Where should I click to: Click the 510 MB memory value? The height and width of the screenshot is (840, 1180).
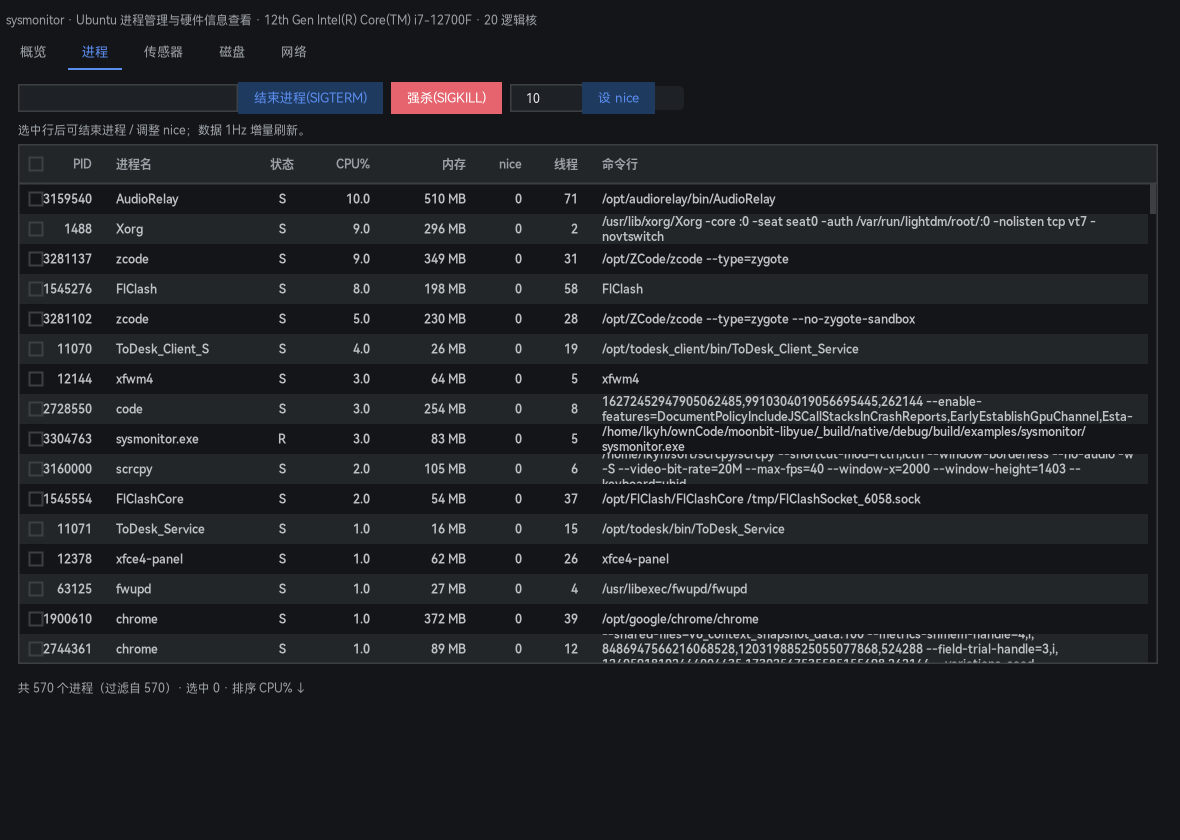[x=445, y=199]
